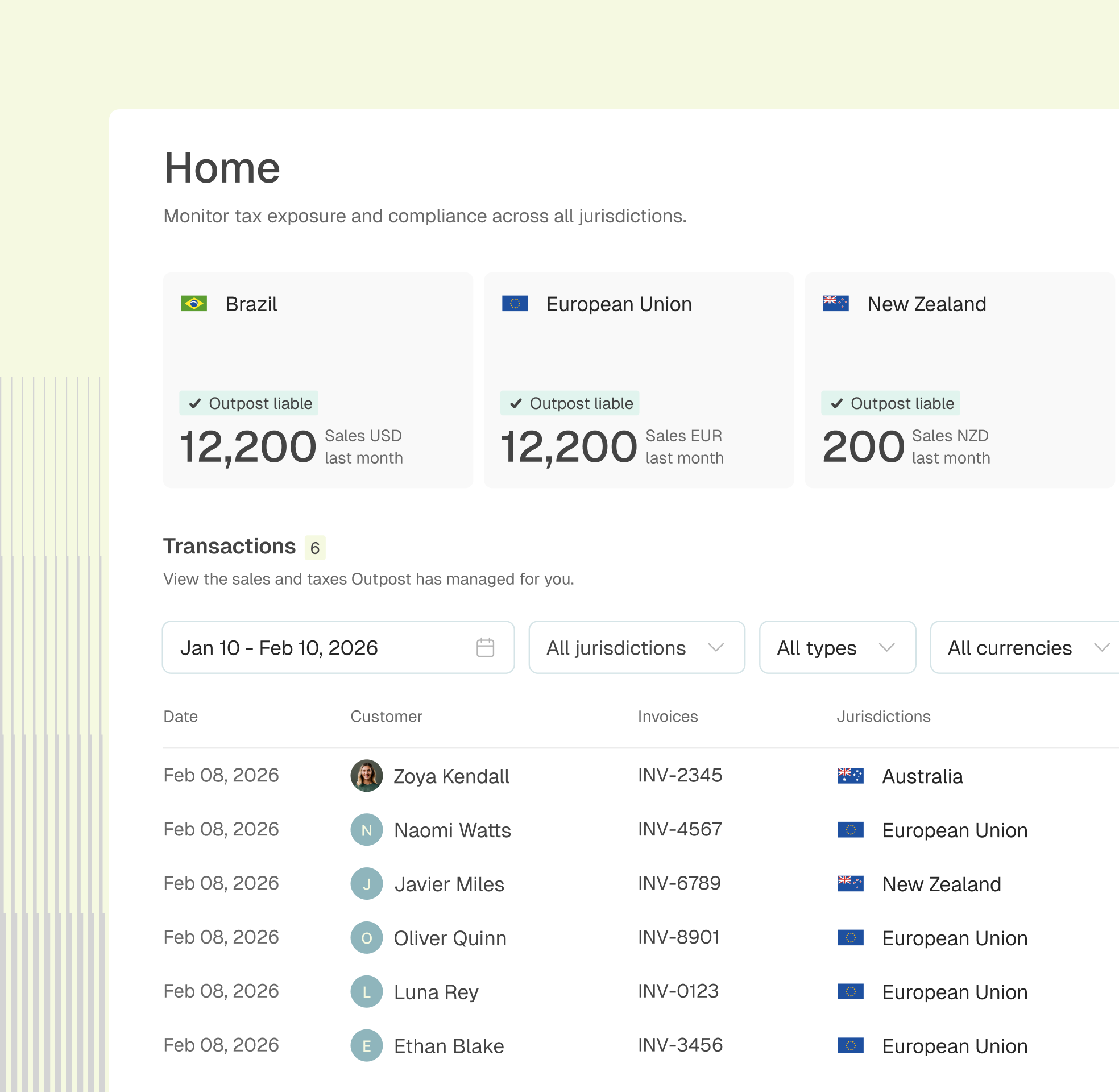Click the Outpost liable badge on Brazil card
Screen dimensions: 1119x1092
(x=249, y=403)
